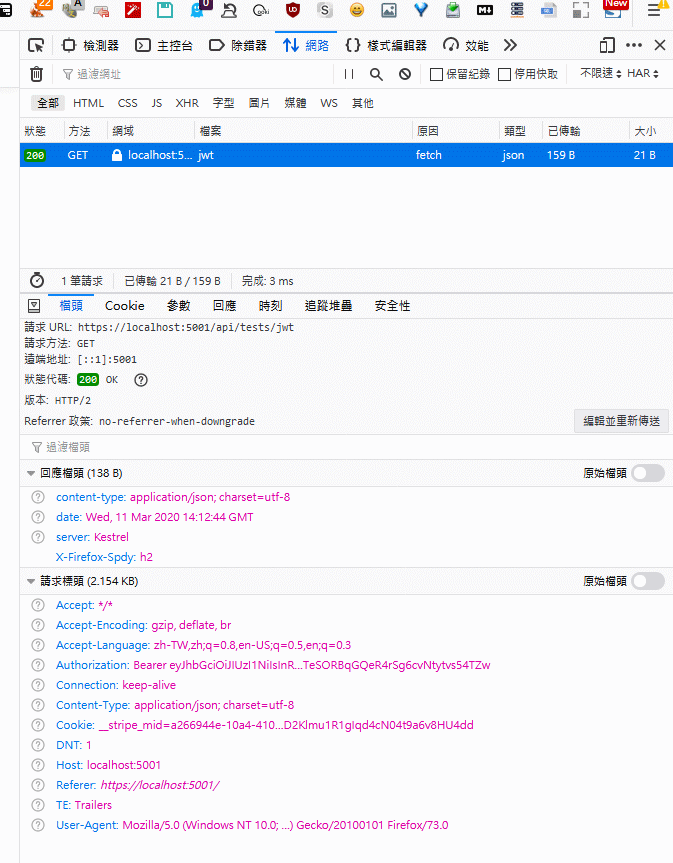
Task: Collapse the 回應檔頭 response headers section
Action: (x=31, y=473)
